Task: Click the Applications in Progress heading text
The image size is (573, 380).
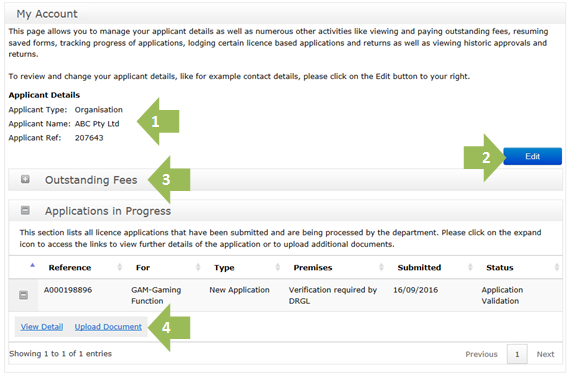Action: coord(108,211)
